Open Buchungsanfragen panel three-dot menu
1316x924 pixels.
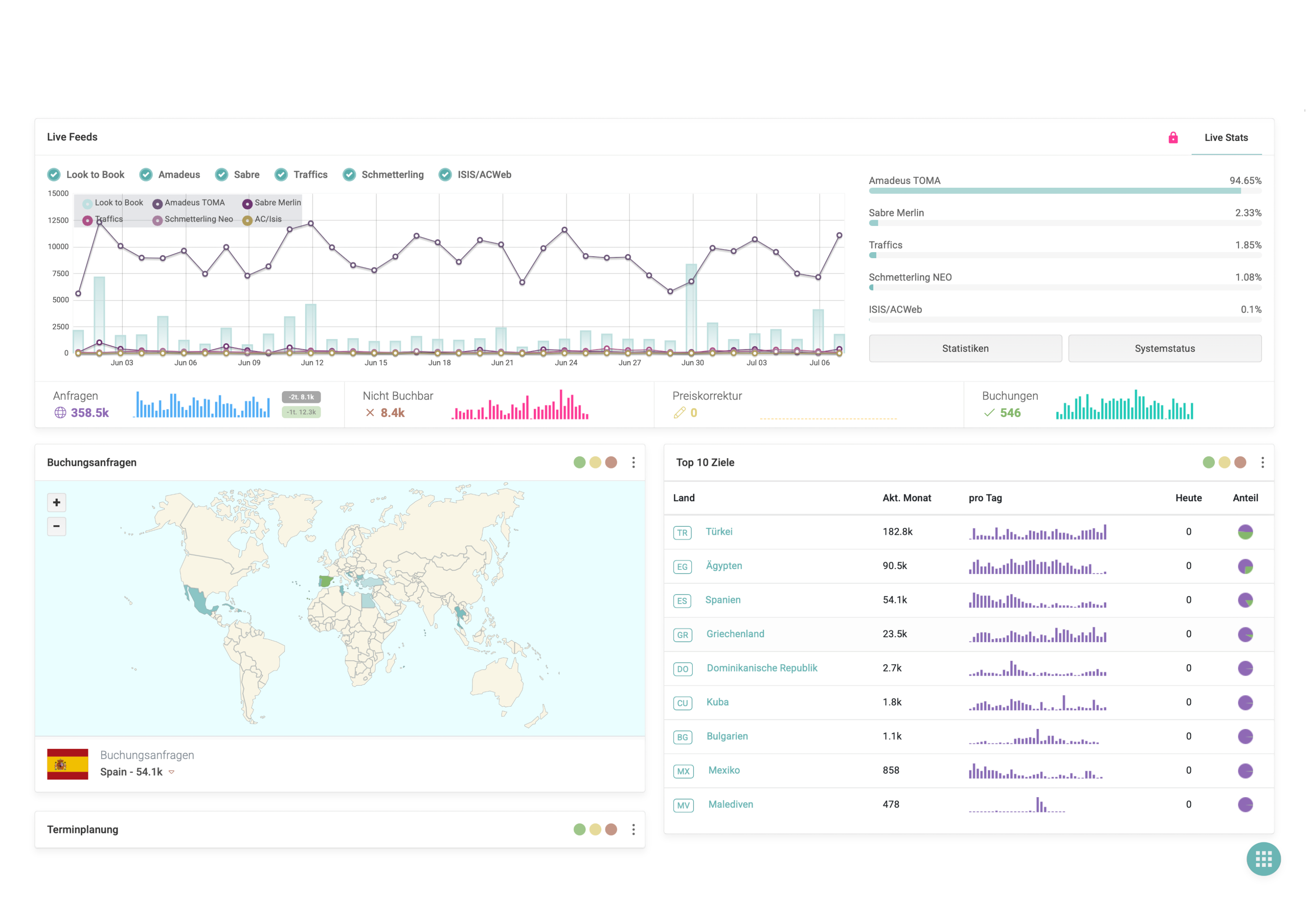pos(633,463)
